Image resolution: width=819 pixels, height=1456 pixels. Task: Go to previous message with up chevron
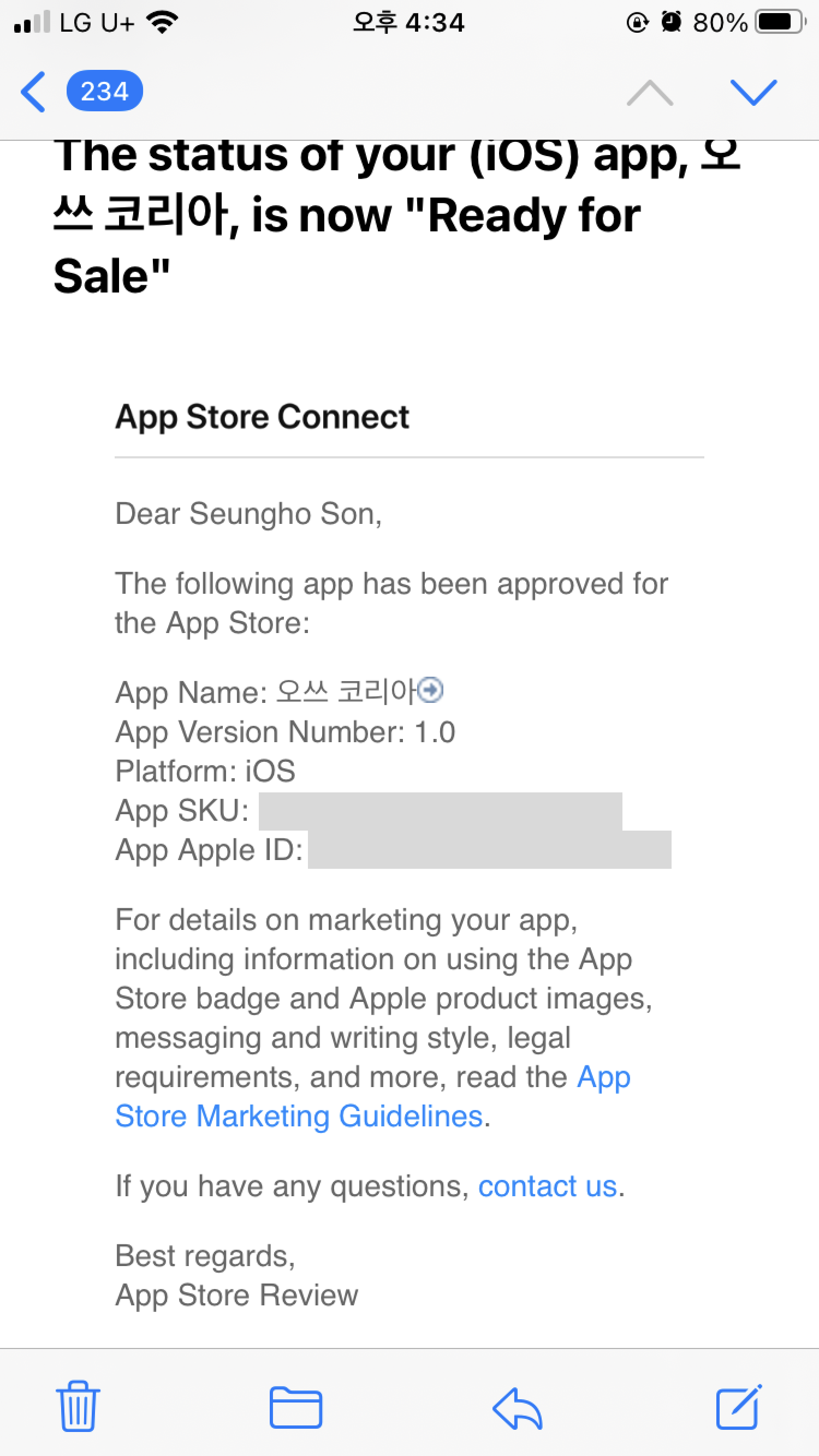650,92
